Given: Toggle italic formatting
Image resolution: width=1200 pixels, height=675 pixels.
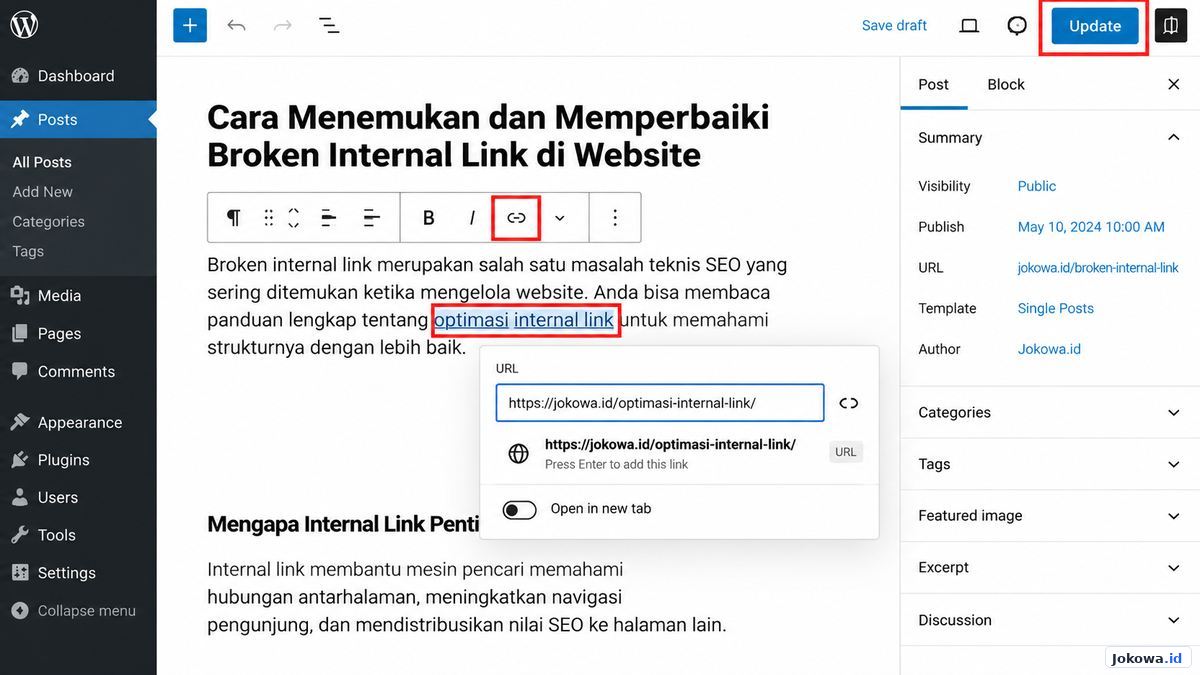Looking at the screenshot, I should tap(472, 218).
